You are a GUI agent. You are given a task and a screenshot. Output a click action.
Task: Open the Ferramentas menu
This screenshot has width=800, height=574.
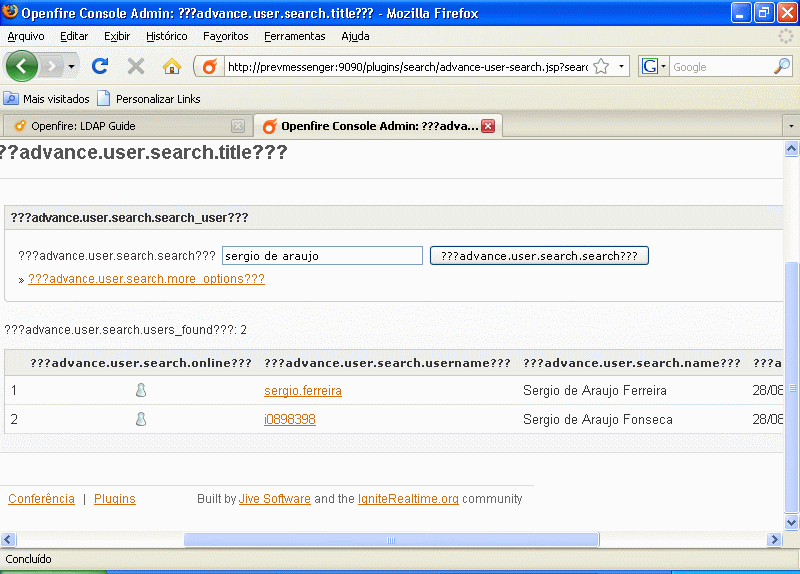pos(294,36)
